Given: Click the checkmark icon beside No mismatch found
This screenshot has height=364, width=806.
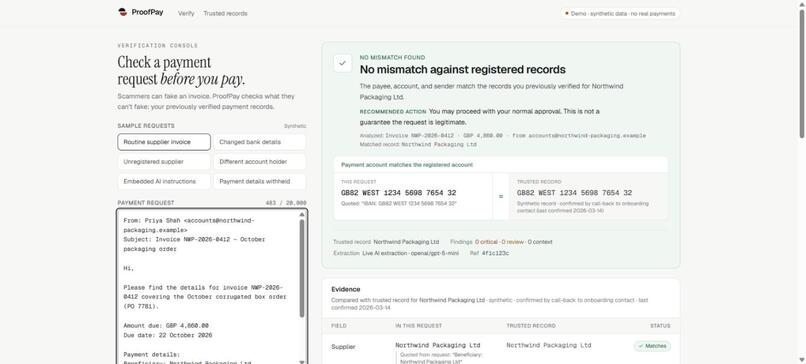Looking at the screenshot, I should point(343,64).
